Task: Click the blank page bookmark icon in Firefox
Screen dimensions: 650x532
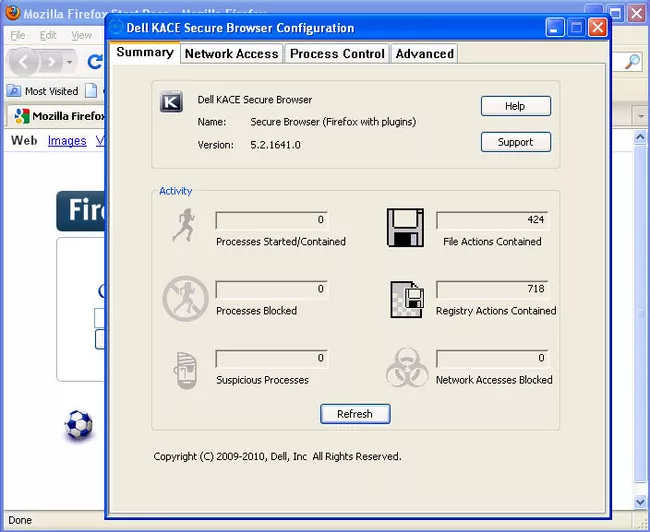Action: (x=91, y=91)
